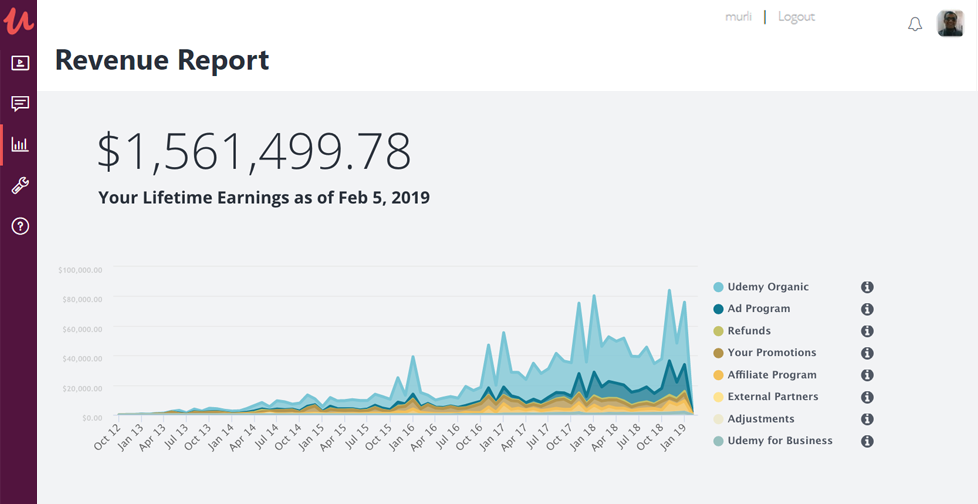Click info icon next to Adjustments
The width and height of the screenshot is (978, 504).
coord(867,419)
